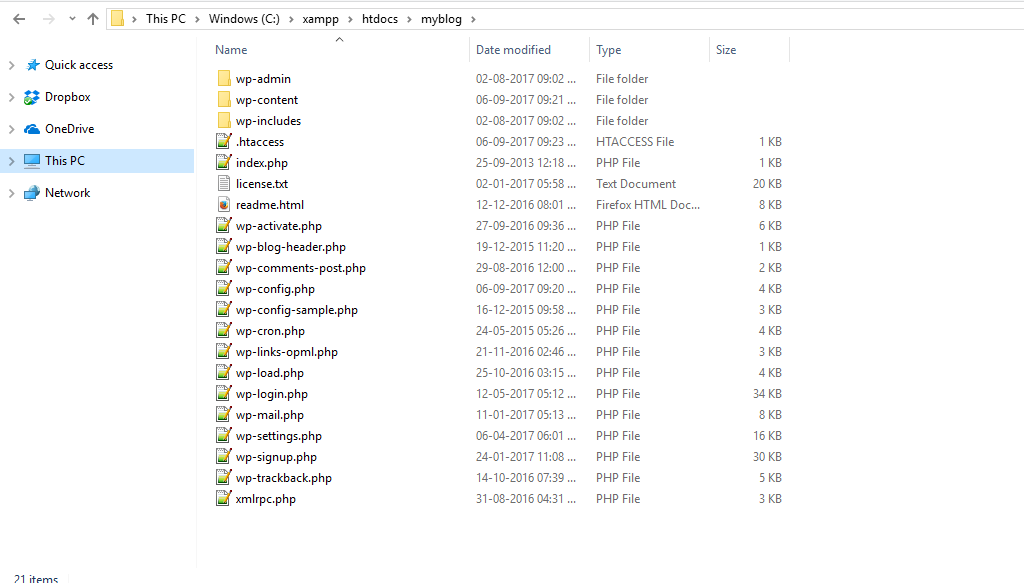Click the wp-settings.php file name
The height and width of the screenshot is (583, 1024).
[279, 436]
